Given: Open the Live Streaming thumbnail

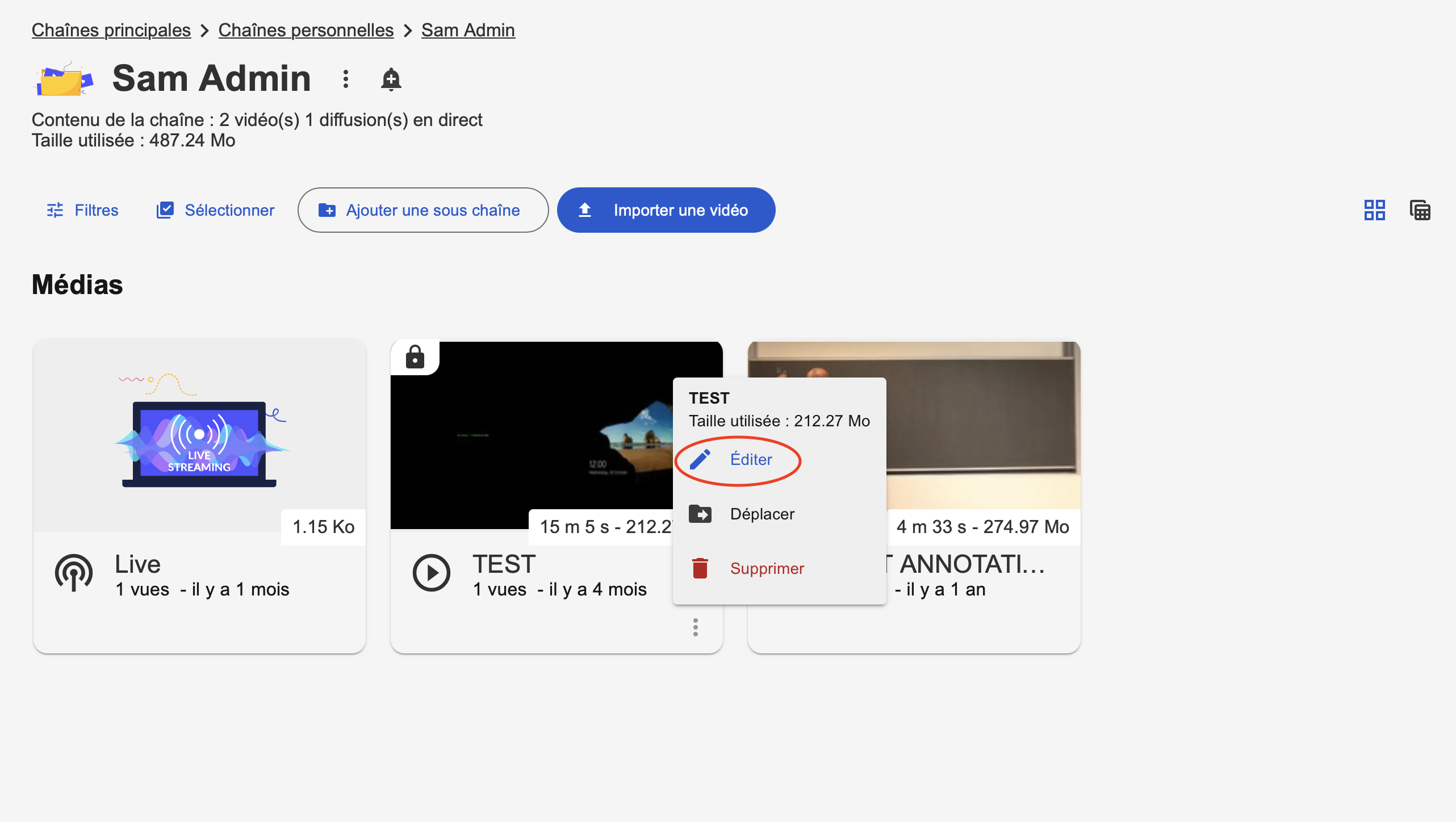Looking at the screenshot, I should (x=199, y=433).
